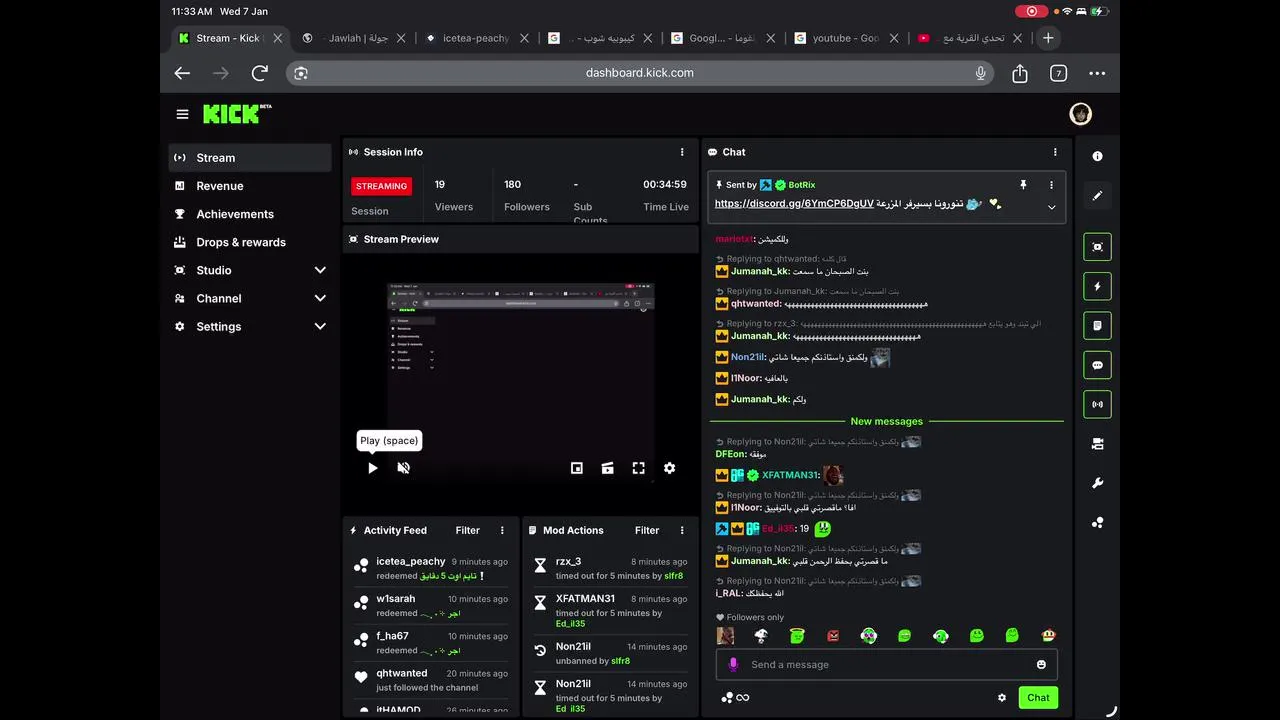Image resolution: width=1280 pixels, height=720 pixels.
Task: Click XFATMAN31 in Mod Actions
Action: tap(585, 599)
